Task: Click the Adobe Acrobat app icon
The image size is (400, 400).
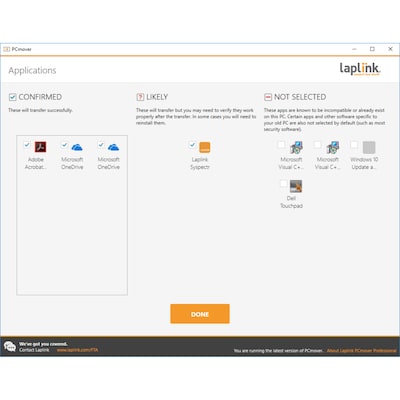Action: 40,147
